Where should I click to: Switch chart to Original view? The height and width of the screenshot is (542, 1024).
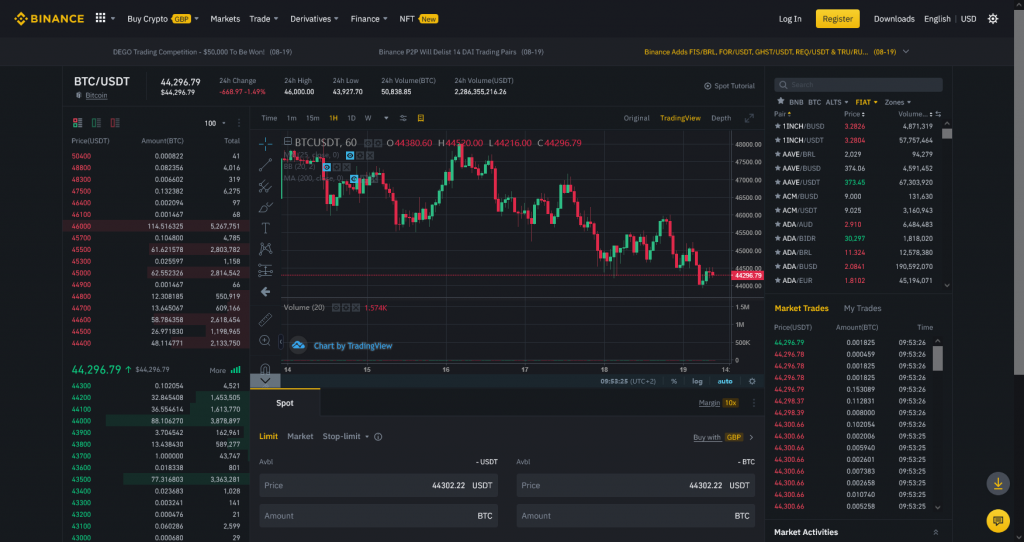(636, 118)
